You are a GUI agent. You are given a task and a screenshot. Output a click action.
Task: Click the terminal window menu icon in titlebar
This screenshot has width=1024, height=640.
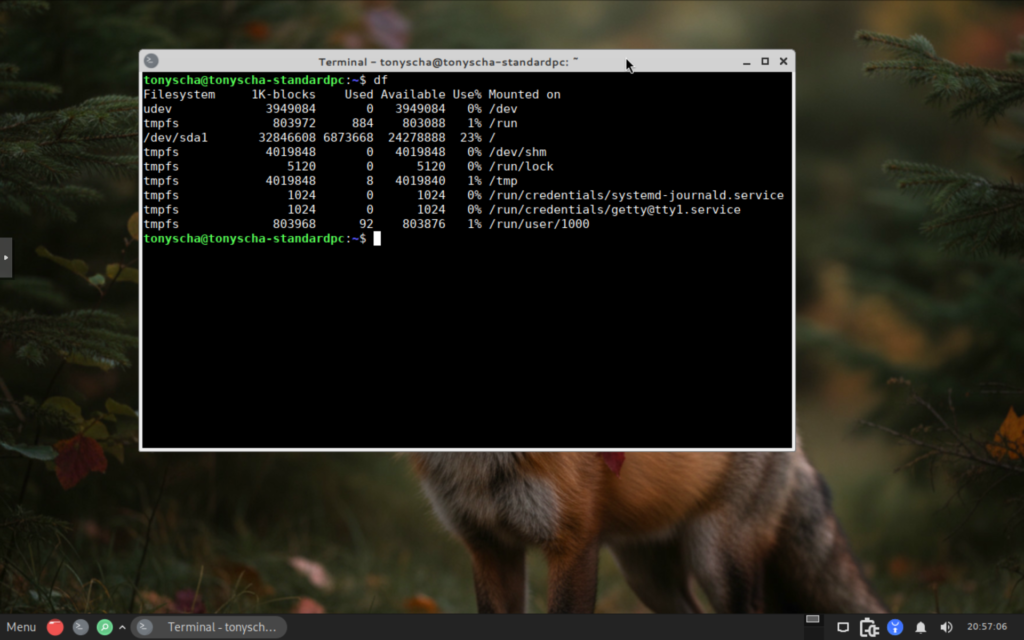pos(151,61)
